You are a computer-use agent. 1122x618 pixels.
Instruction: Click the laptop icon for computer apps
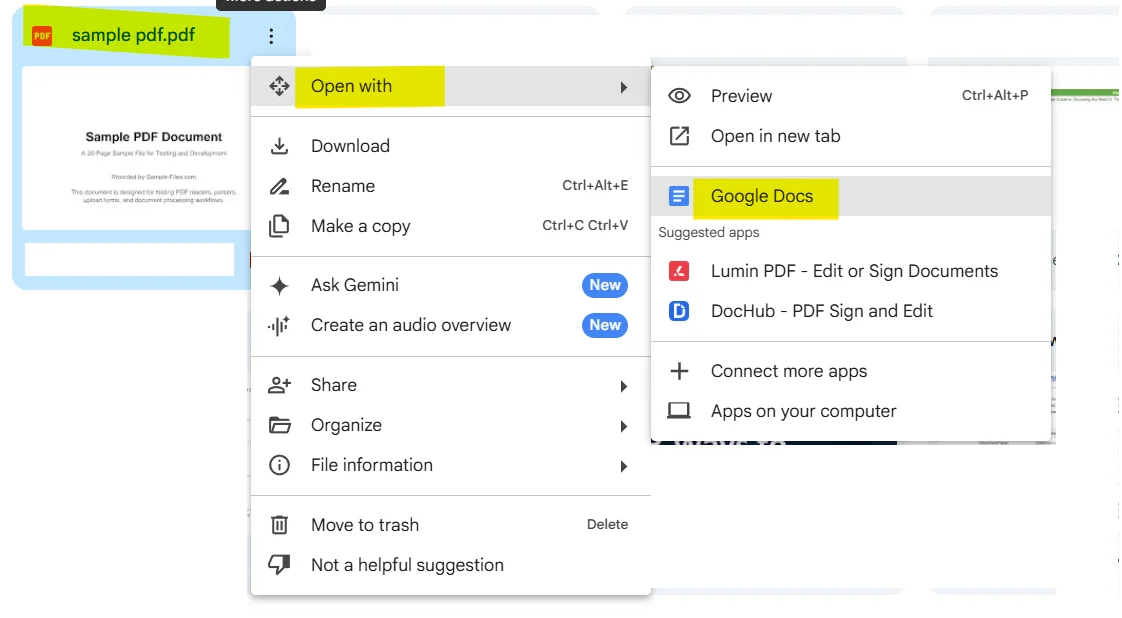click(x=679, y=411)
